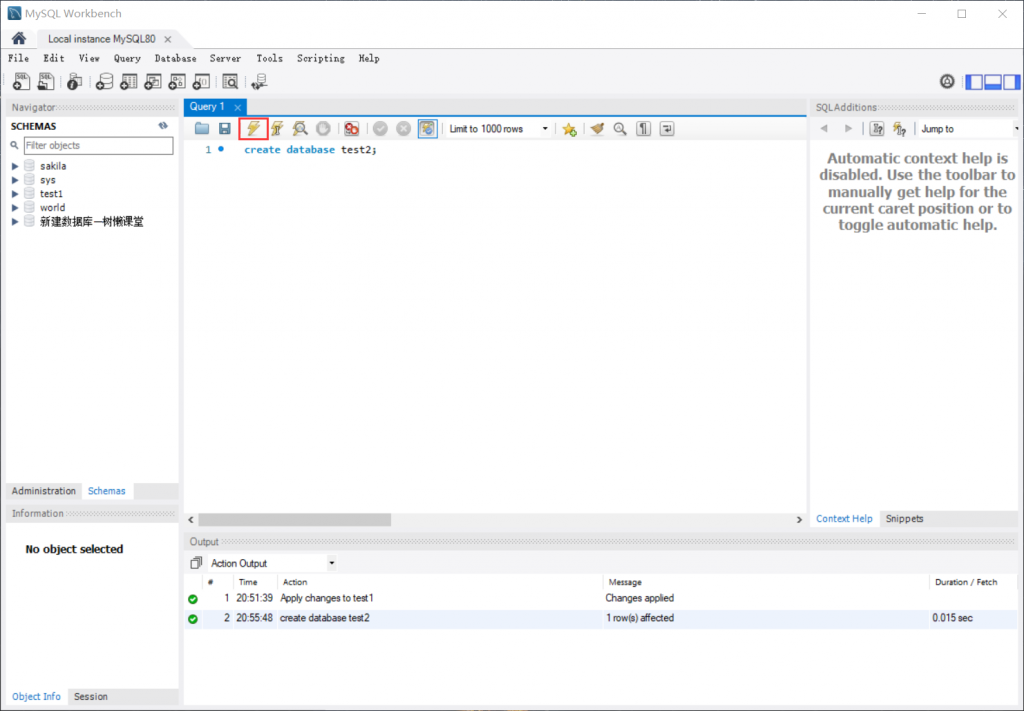This screenshot has width=1024, height=711.
Task: Create a new SQL tab icon
Action: point(22,81)
